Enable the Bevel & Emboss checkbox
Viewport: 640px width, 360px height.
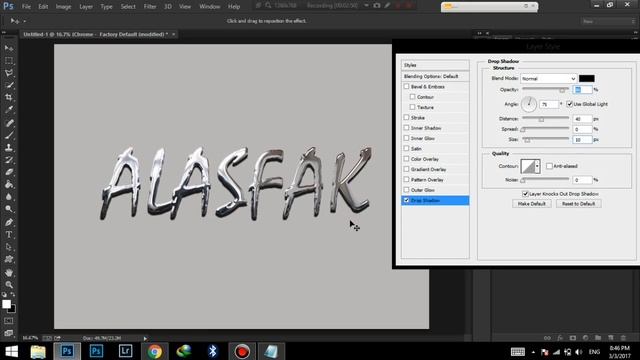(x=406, y=87)
